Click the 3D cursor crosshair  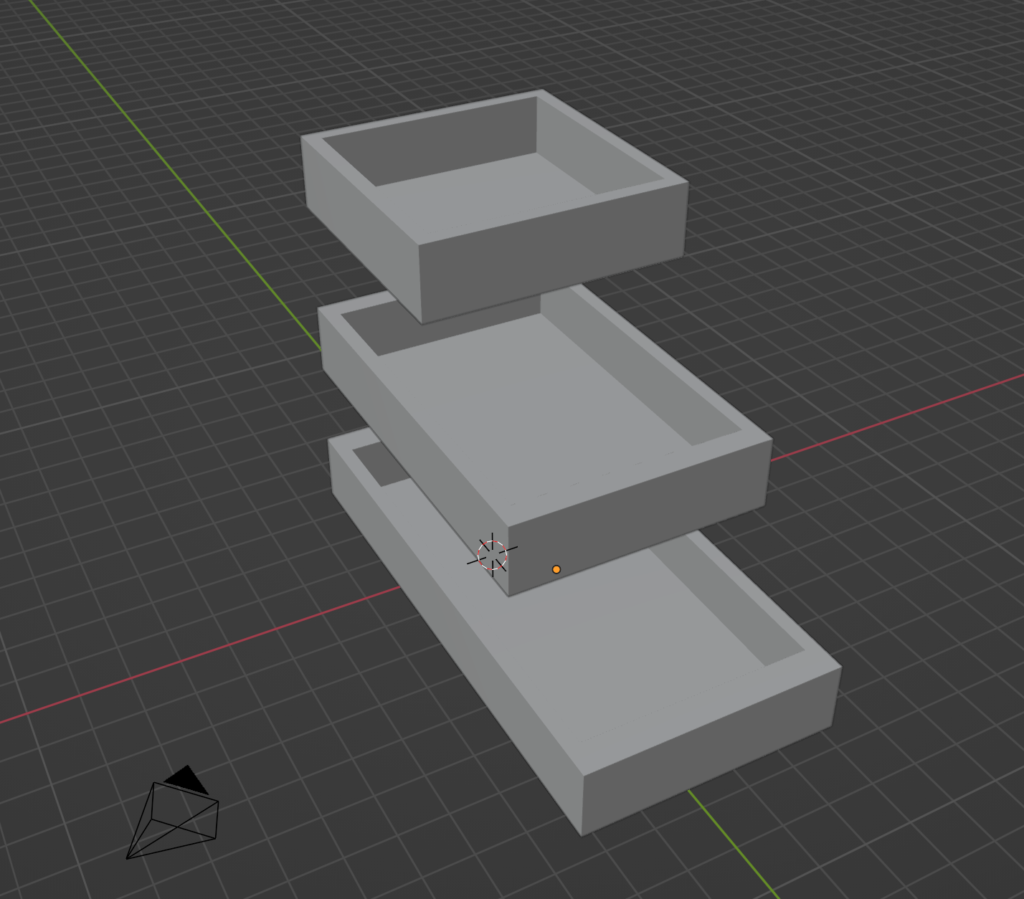coord(492,556)
